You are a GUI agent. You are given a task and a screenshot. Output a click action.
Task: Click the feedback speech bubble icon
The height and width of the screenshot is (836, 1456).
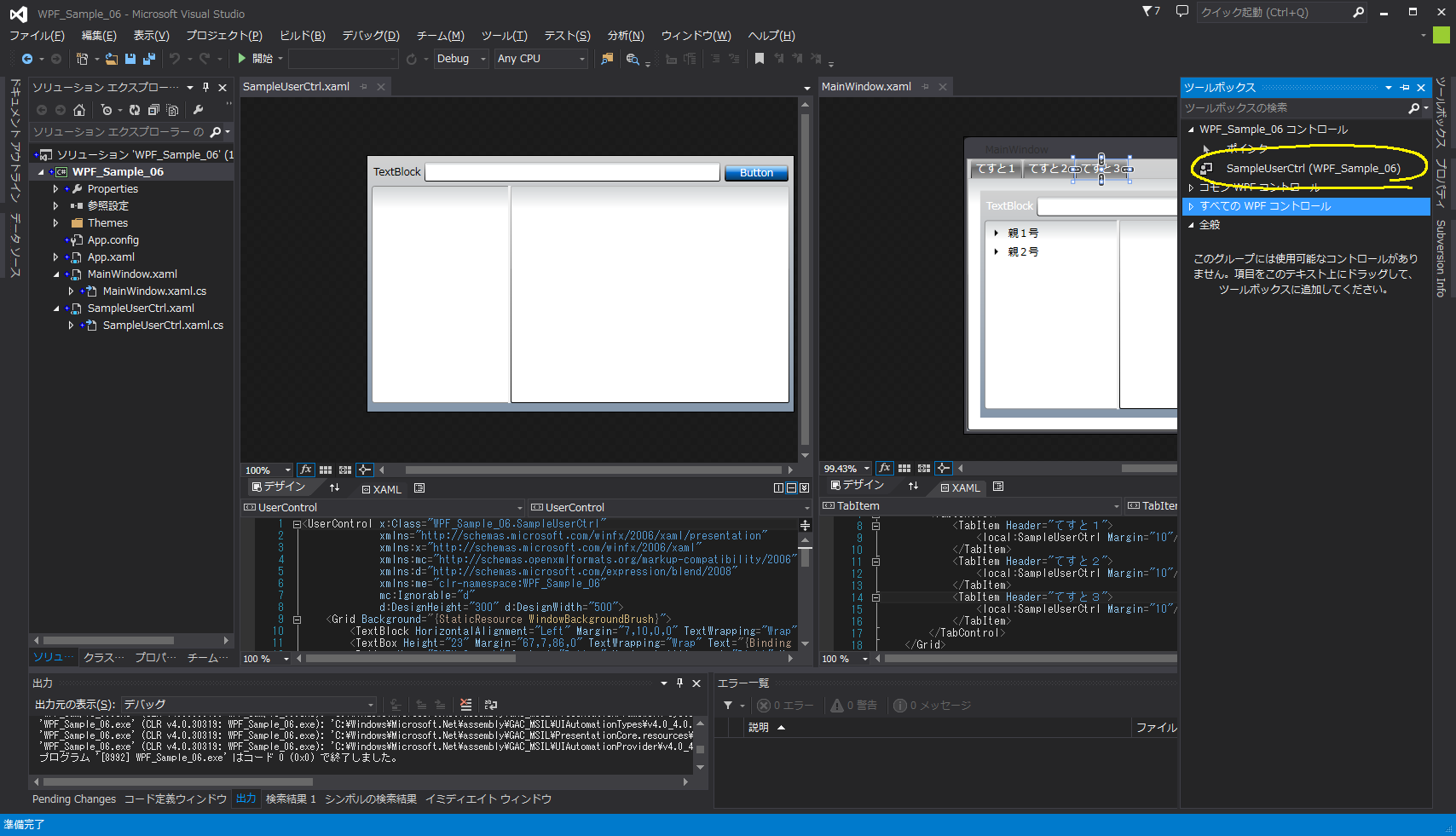tap(1182, 12)
